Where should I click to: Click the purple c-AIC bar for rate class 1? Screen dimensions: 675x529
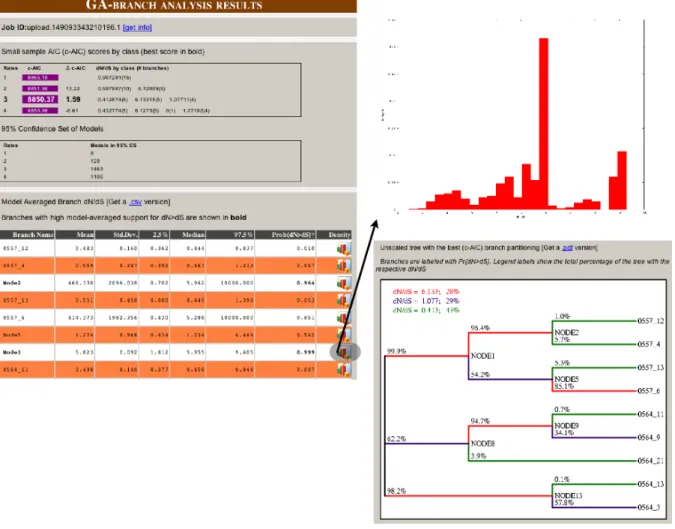40,78
